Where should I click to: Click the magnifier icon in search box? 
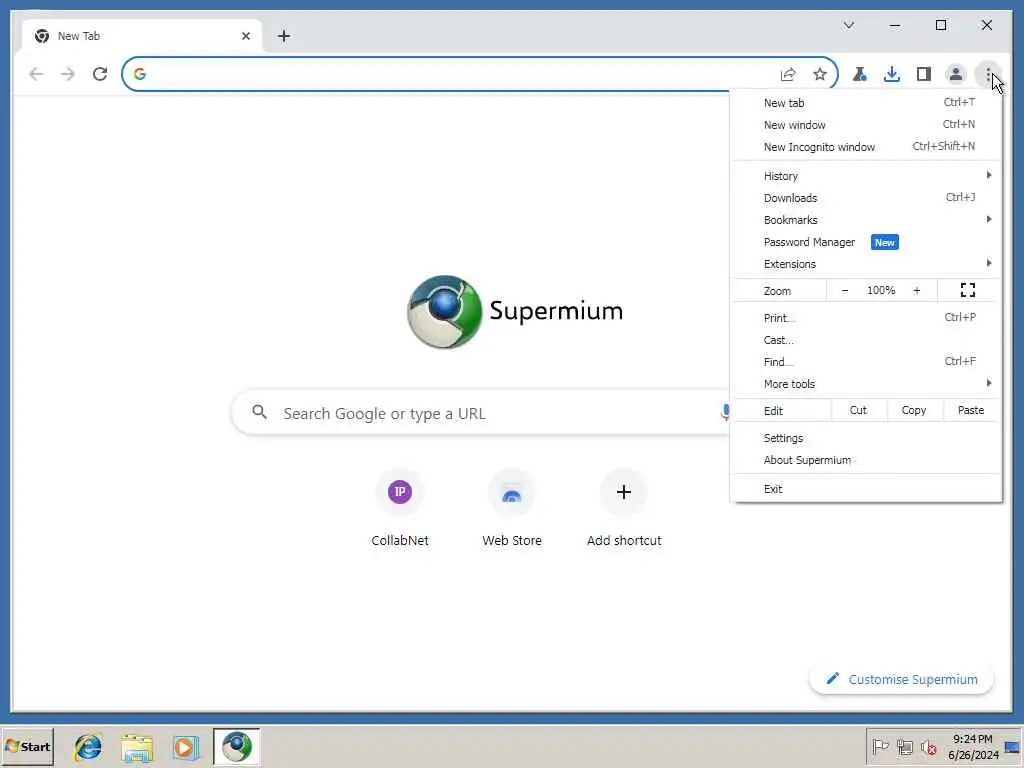[259, 412]
